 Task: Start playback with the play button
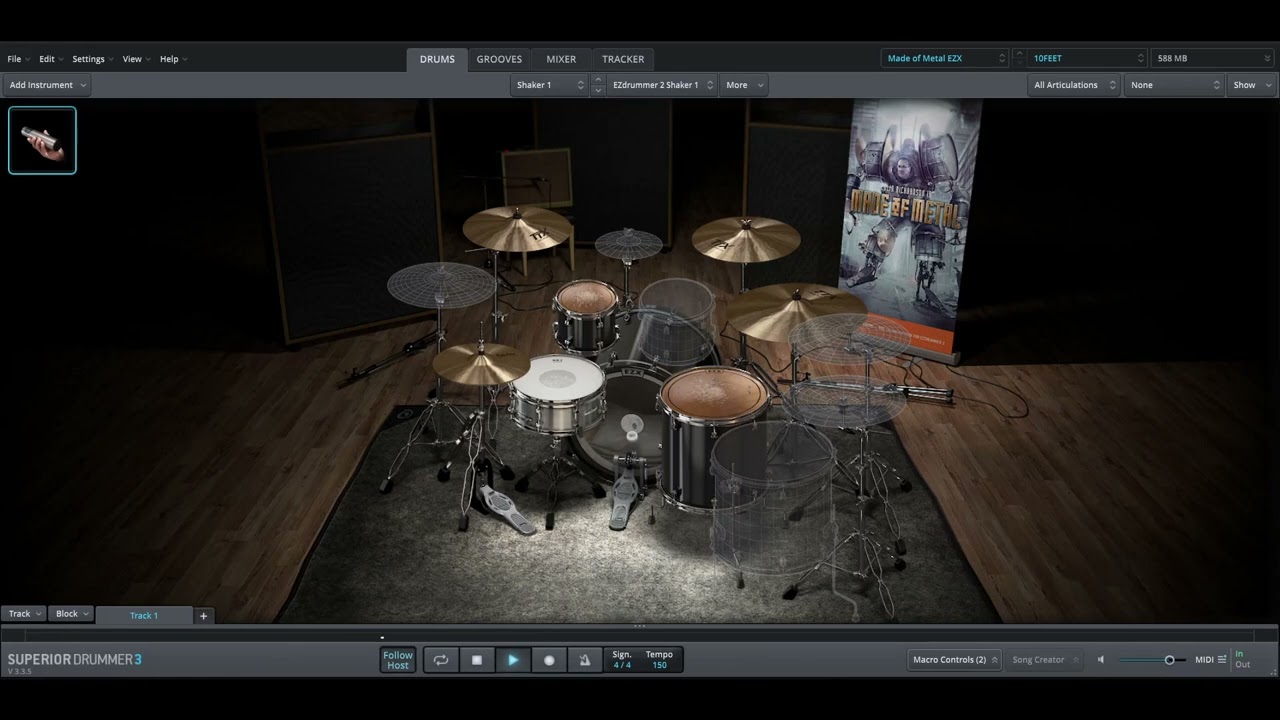pos(513,660)
